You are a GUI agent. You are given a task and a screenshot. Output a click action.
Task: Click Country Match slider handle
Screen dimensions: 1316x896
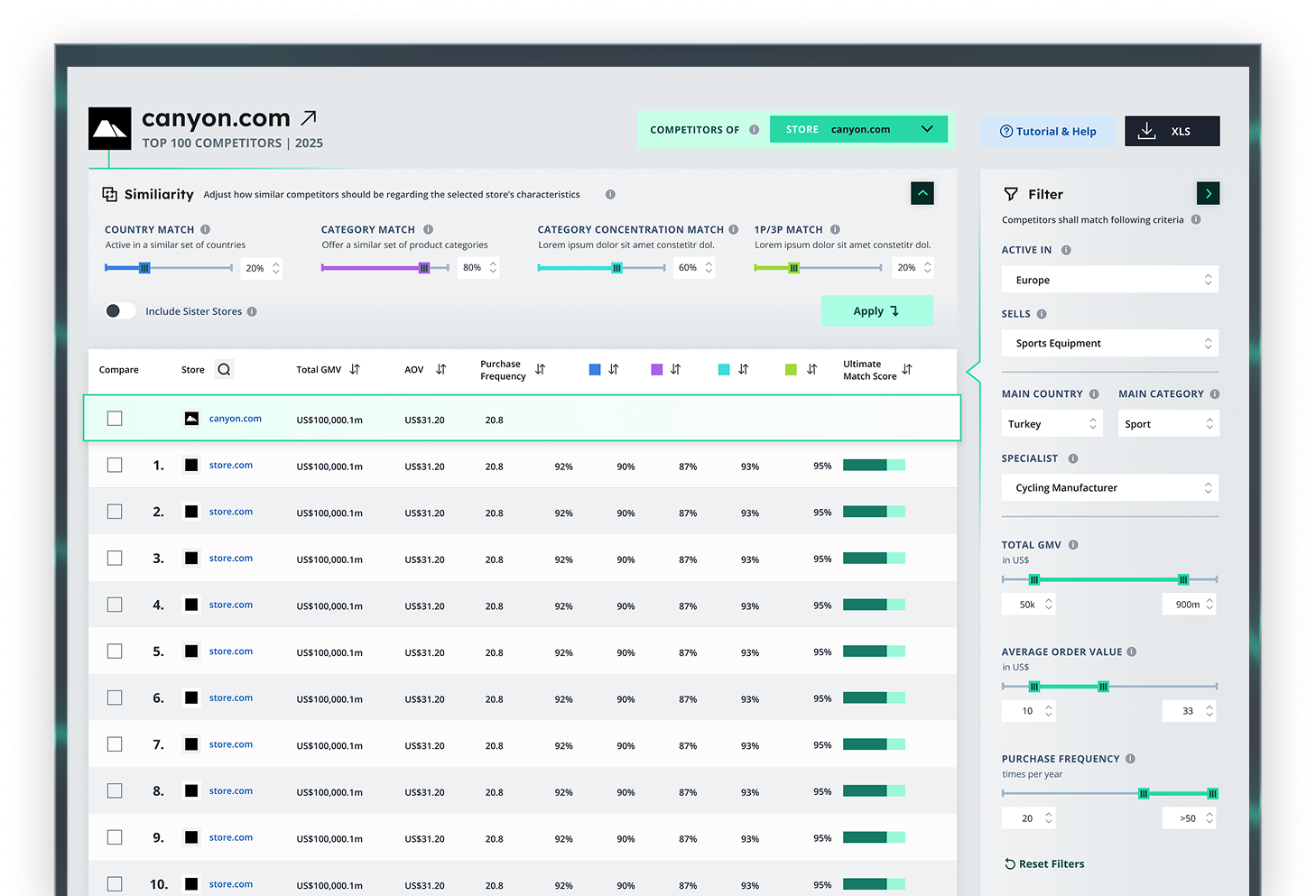point(144,268)
